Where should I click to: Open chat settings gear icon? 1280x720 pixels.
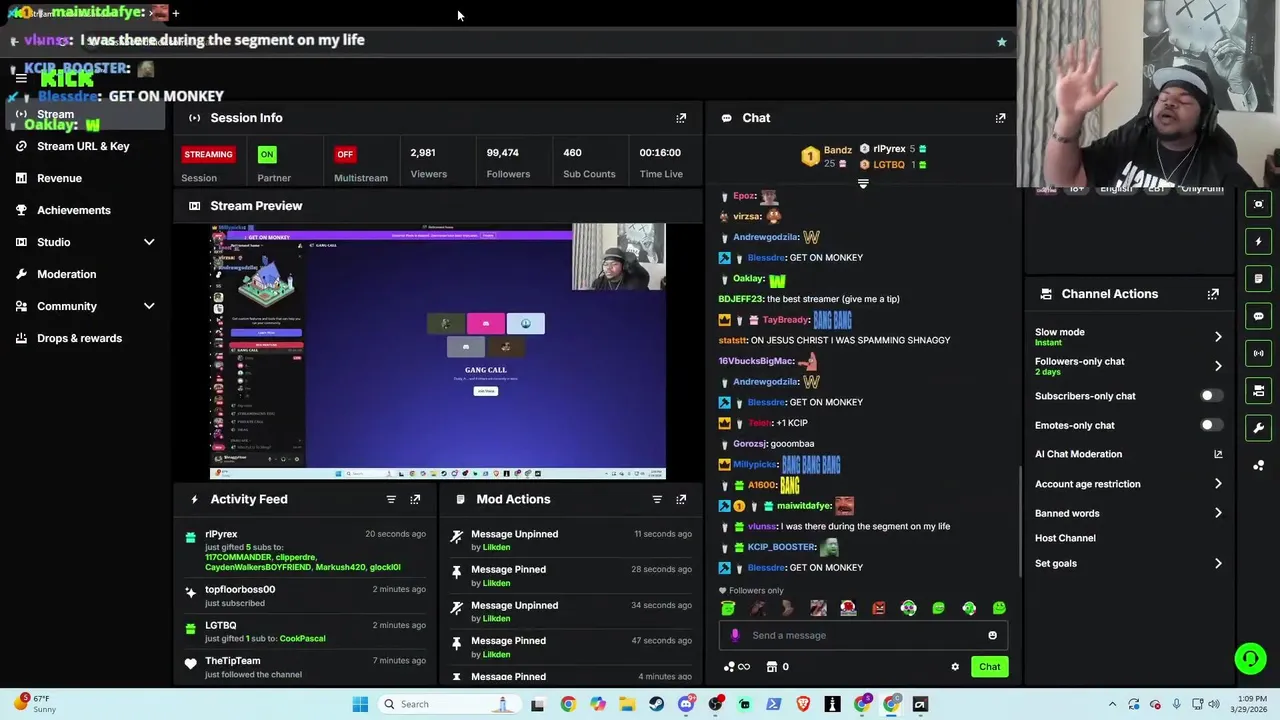tap(955, 667)
